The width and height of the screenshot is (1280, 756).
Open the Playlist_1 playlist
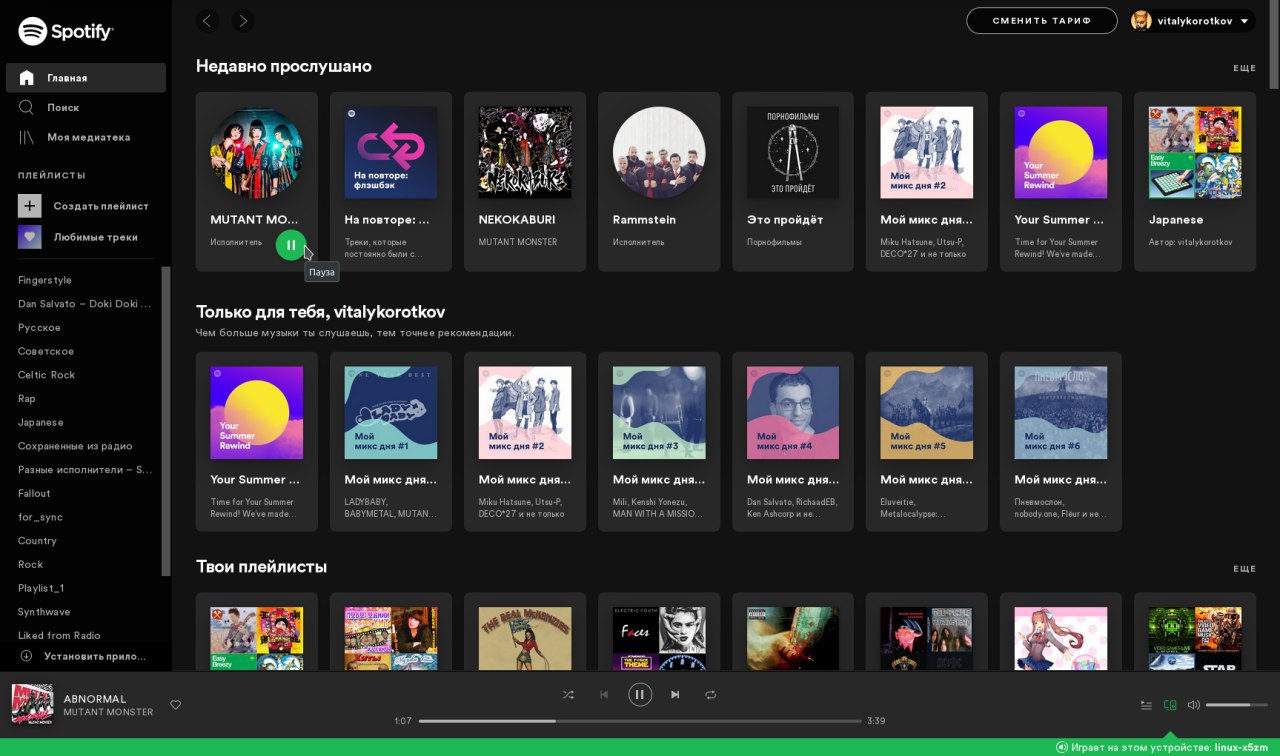tap(41, 588)
